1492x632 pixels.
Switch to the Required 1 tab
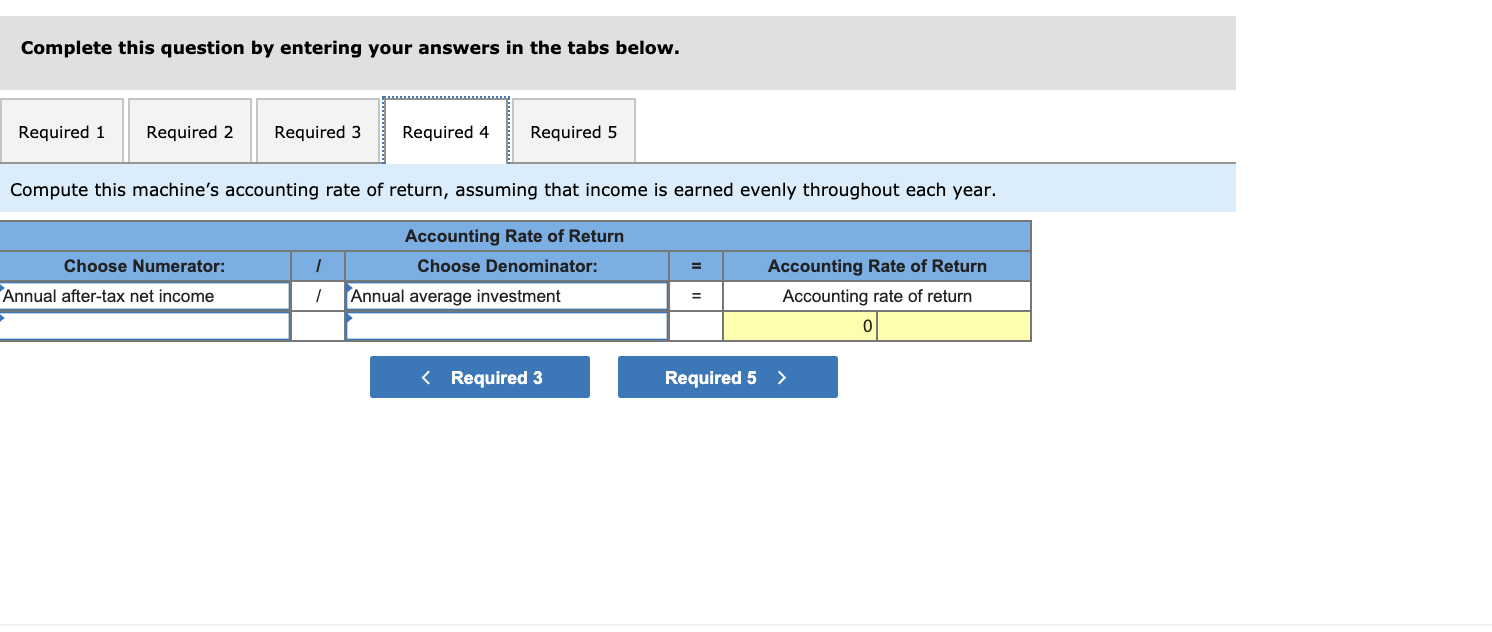[x=61, y=131]
